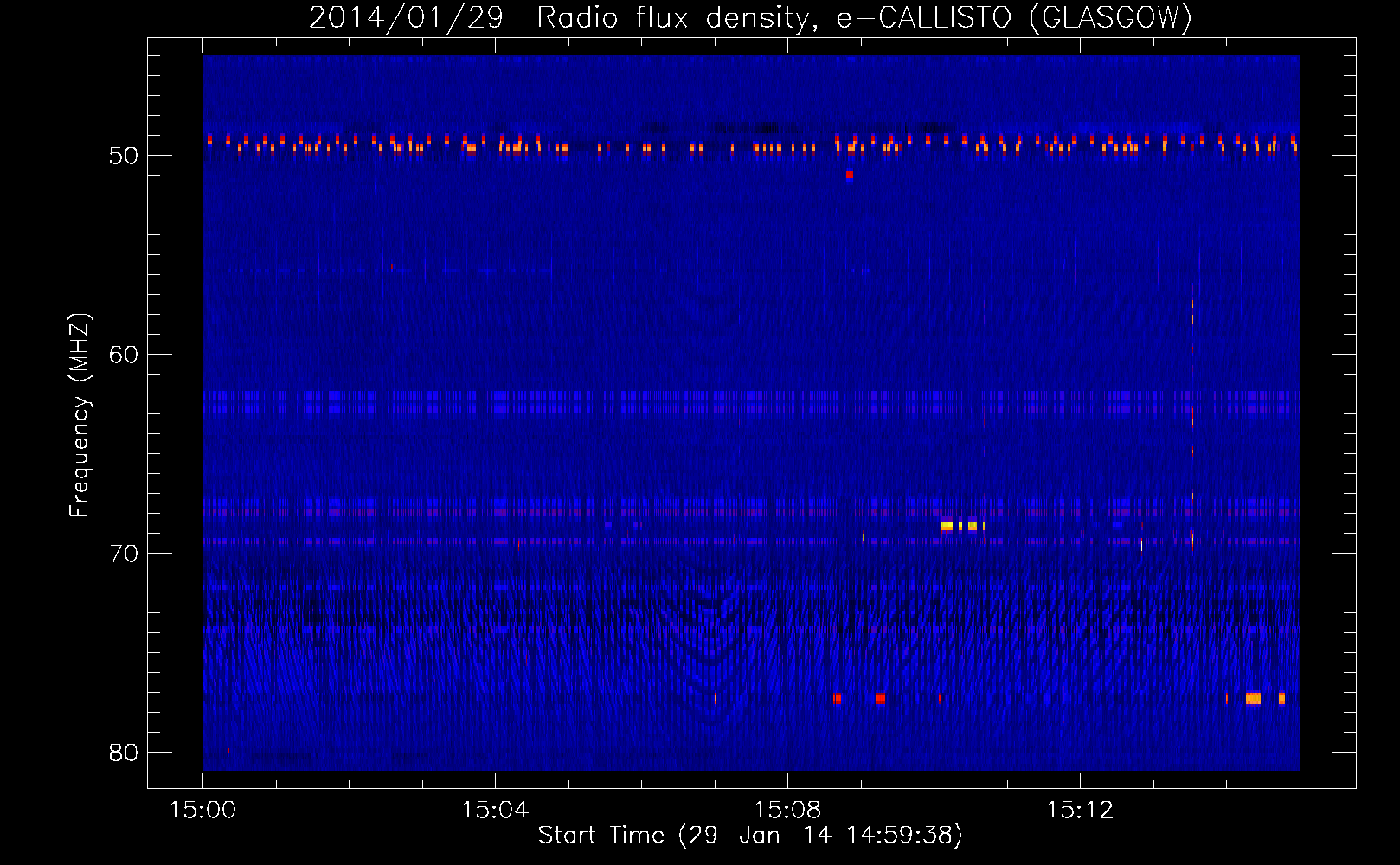
Task: Click the isolated red marker near 51 MHz
Action: click(850, 175)
